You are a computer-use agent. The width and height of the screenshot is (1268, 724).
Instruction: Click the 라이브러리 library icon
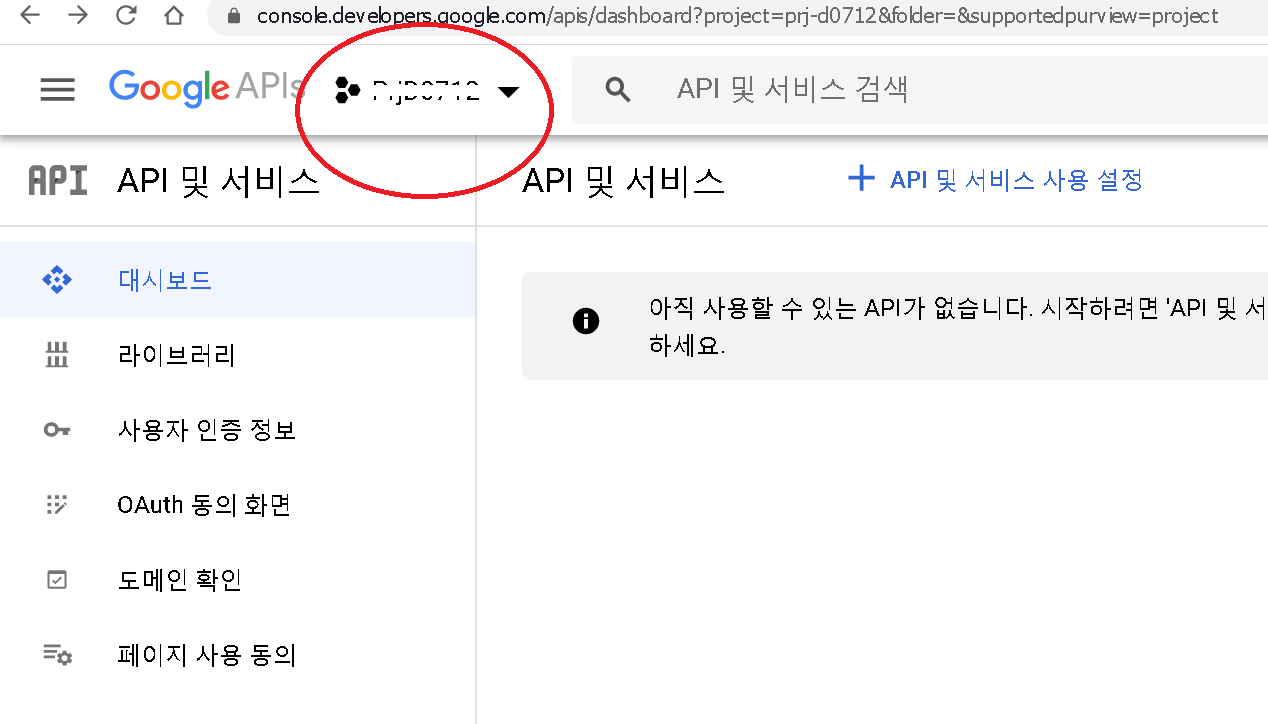57,355
